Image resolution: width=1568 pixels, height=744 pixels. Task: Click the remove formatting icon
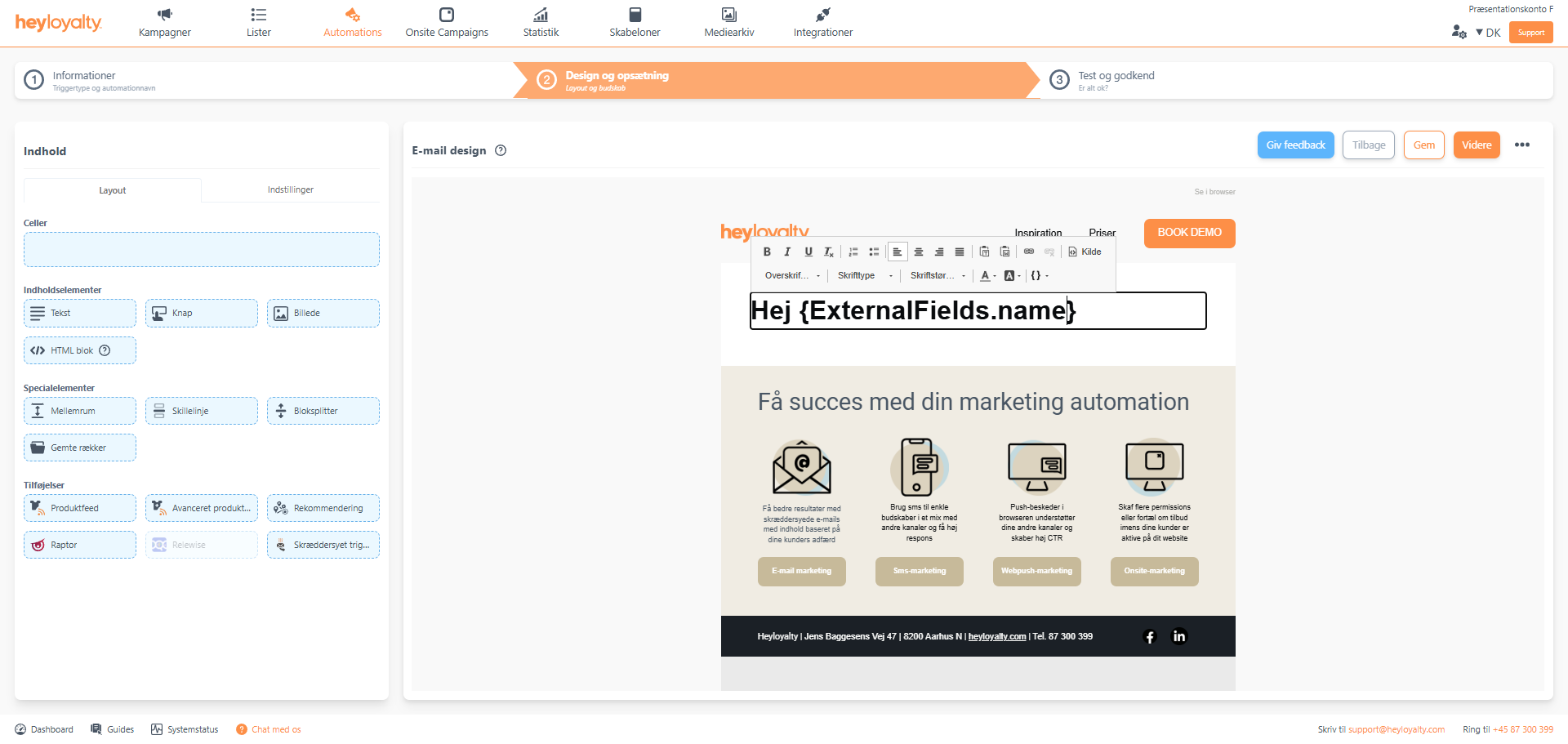point(829,252)
